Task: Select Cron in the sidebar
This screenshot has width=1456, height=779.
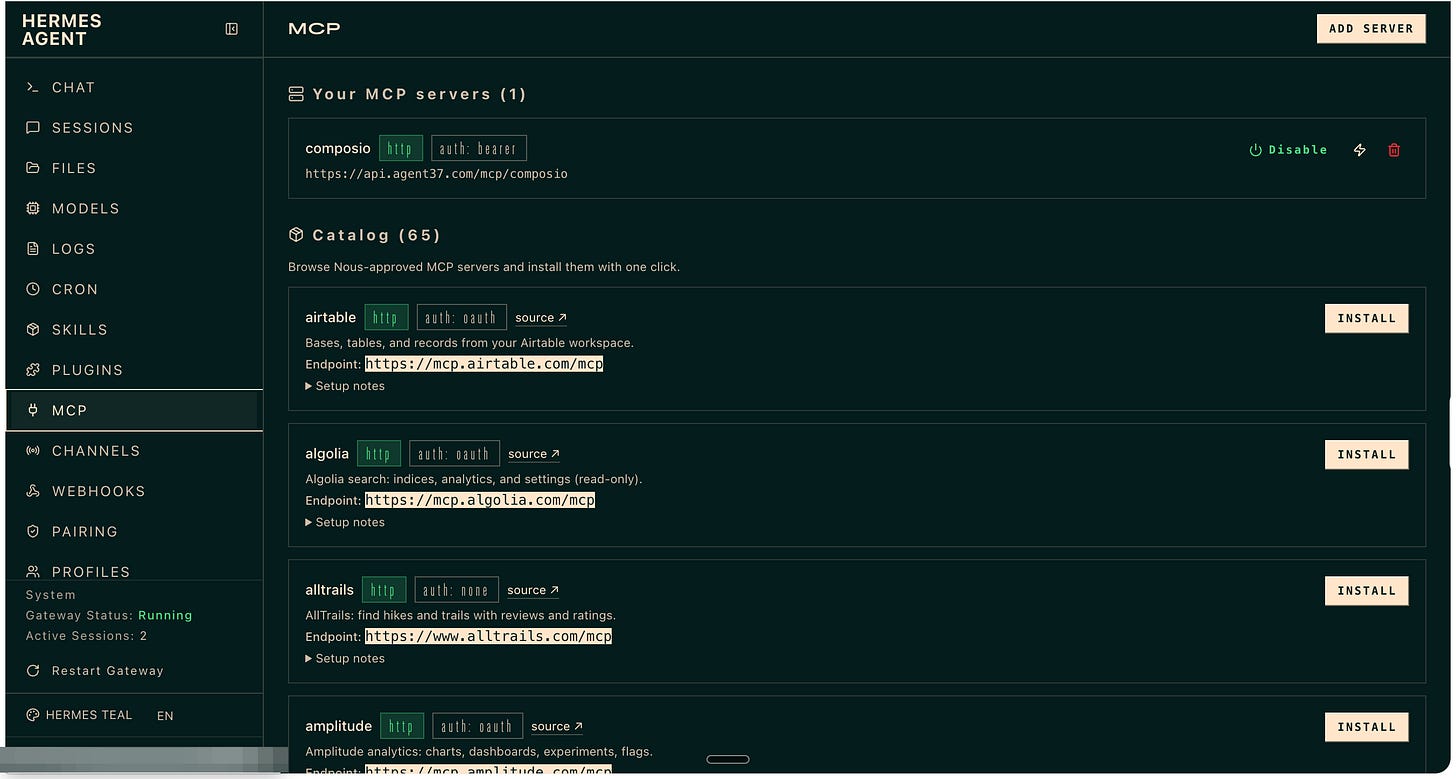Action: click(x=134, y=289)
